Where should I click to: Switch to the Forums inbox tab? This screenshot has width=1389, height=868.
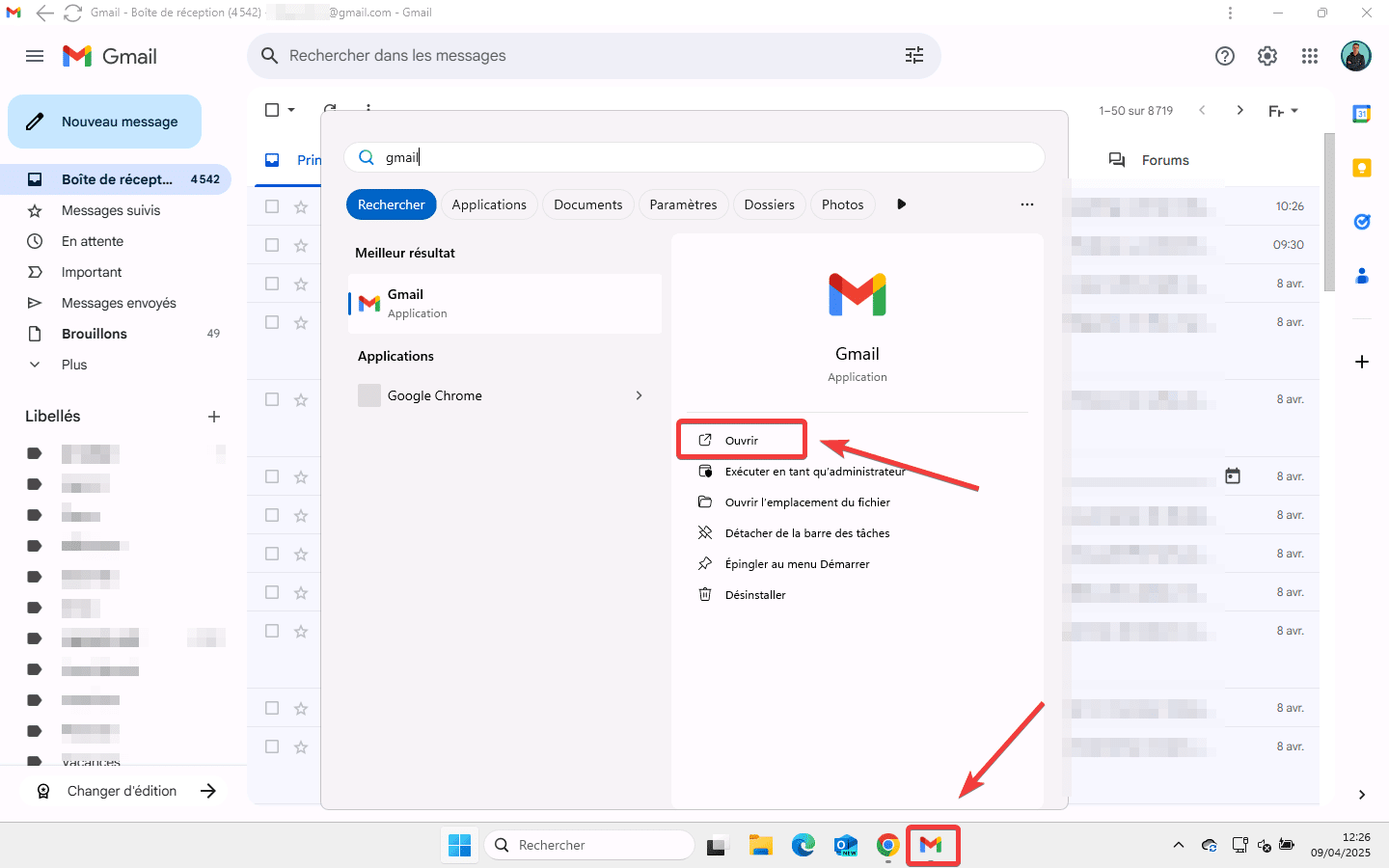(1148, 160)
